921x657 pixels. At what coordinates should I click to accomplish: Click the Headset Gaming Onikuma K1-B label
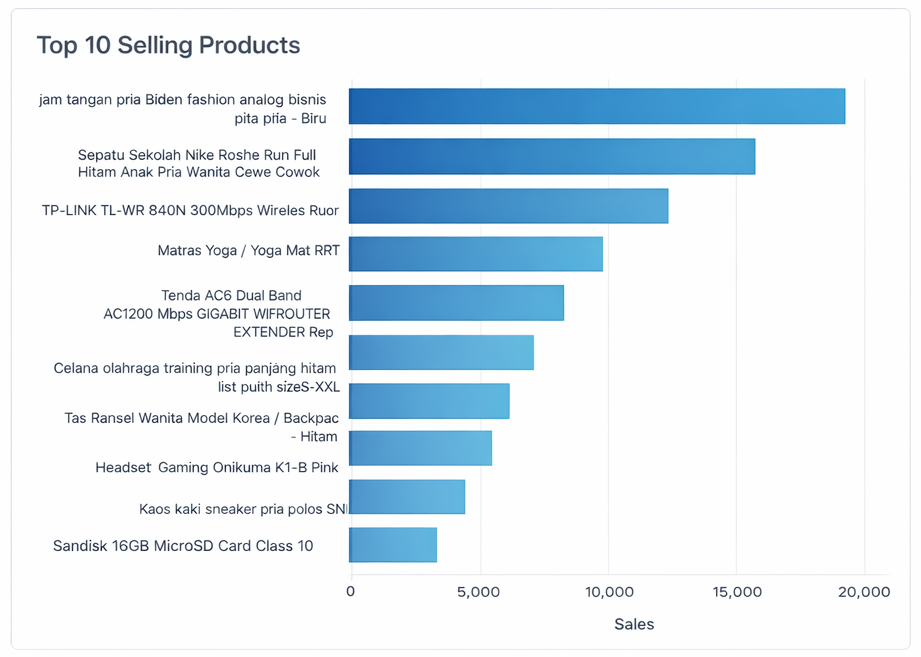[x=217, y=467]
